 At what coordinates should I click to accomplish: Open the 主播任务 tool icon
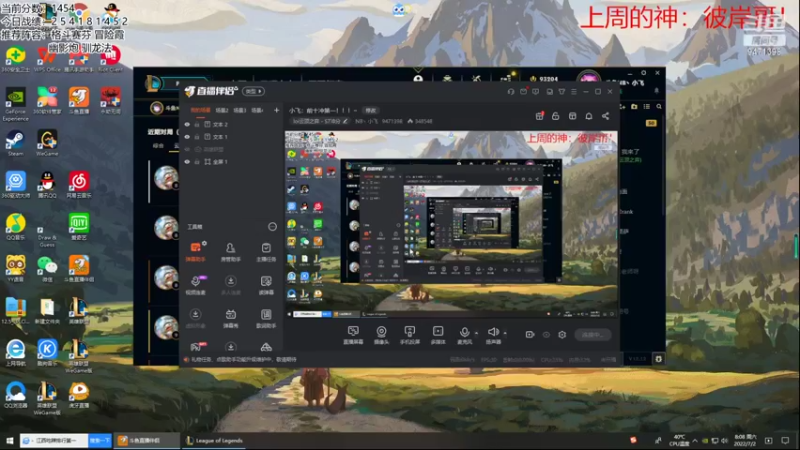click(266, 251)
